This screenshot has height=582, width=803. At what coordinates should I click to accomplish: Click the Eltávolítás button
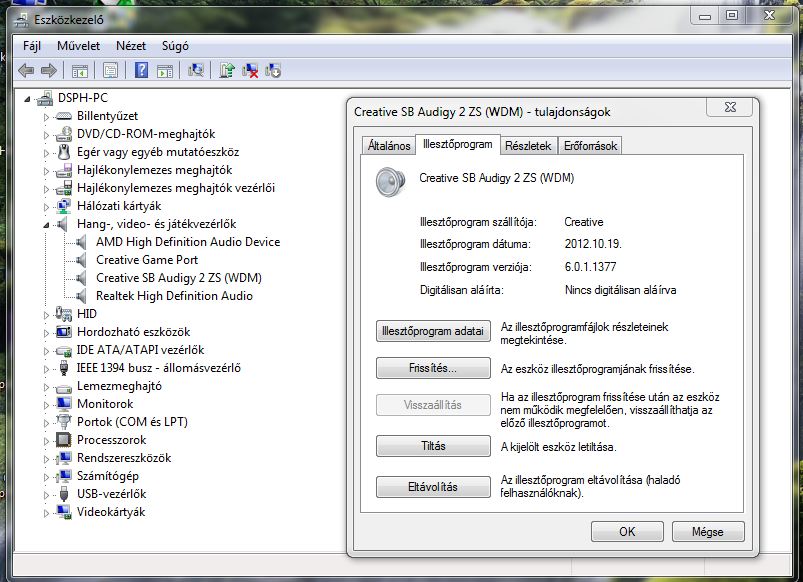[433, 487]
